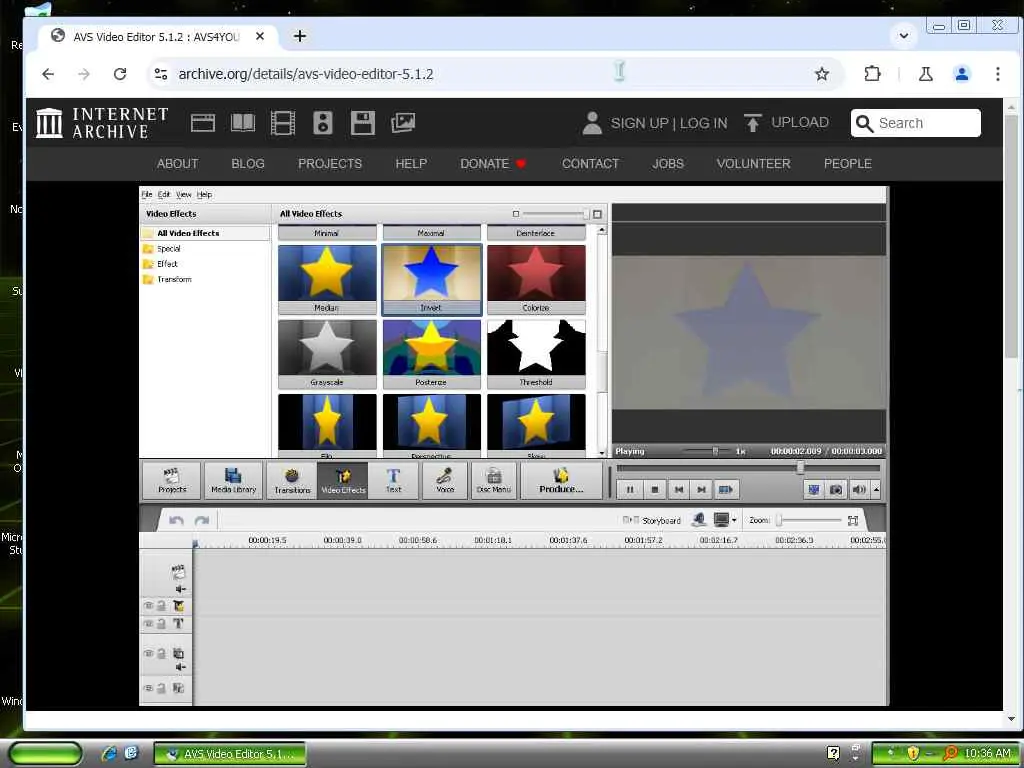Toggle lock on the video overlay track
The height and width of the screenshot is (768, 1024).
coord(161,653)
